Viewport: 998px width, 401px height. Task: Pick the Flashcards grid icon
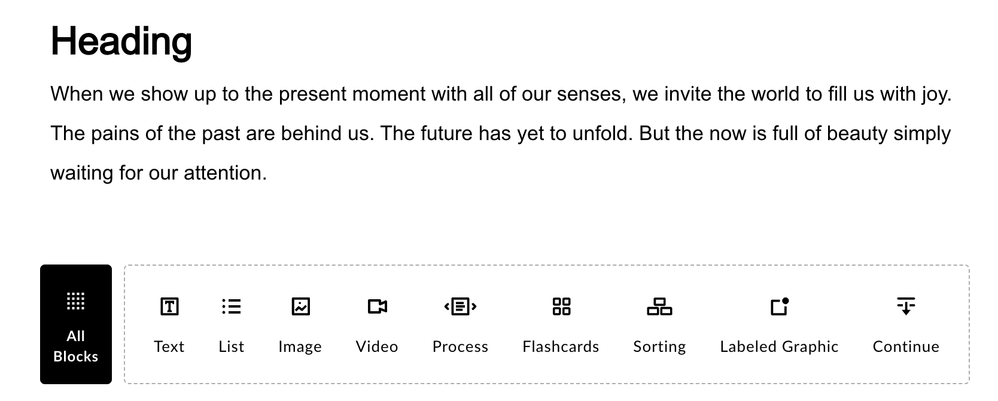coord(561,306)
